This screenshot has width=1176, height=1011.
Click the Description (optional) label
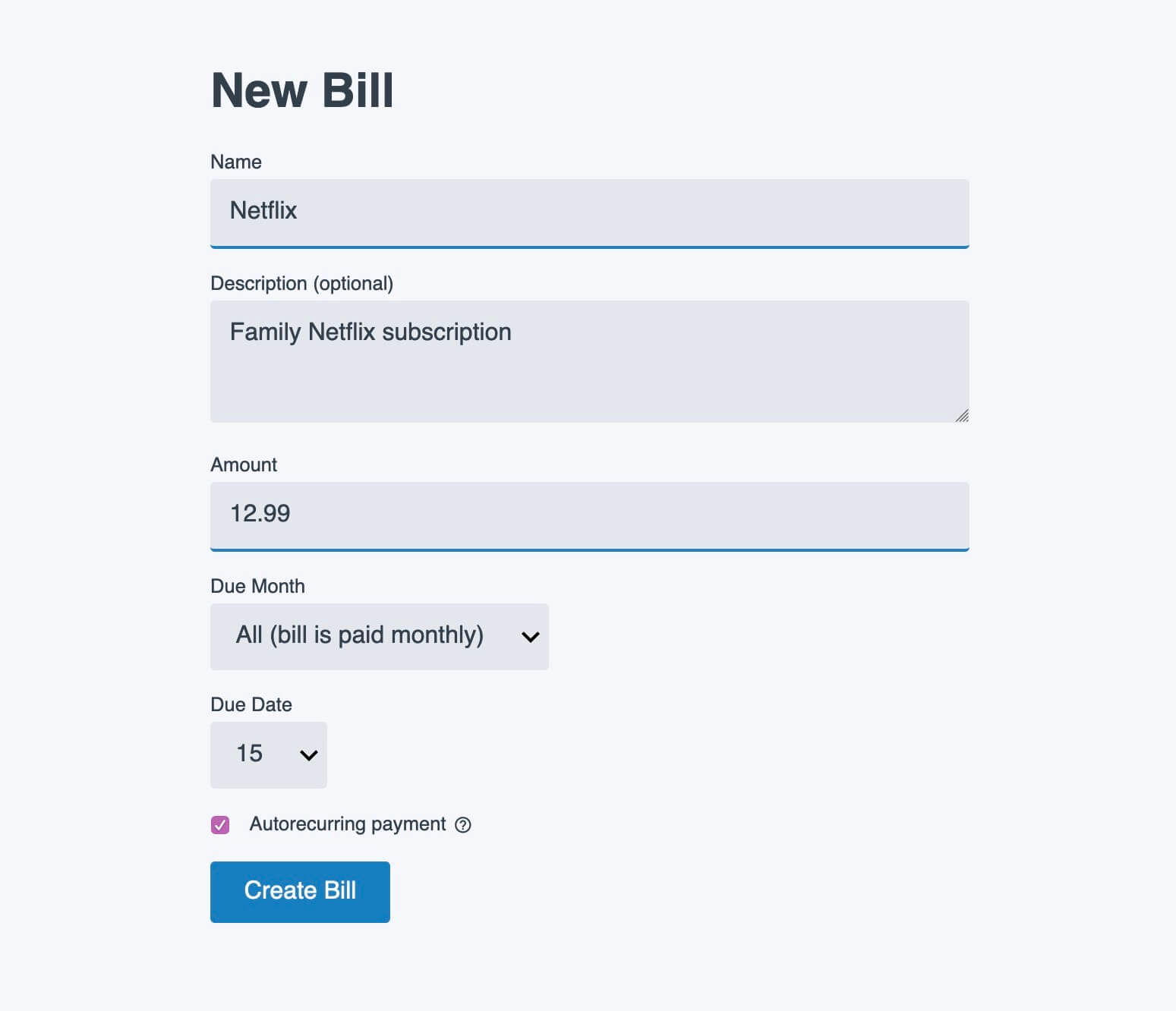[x=301, y=283]
